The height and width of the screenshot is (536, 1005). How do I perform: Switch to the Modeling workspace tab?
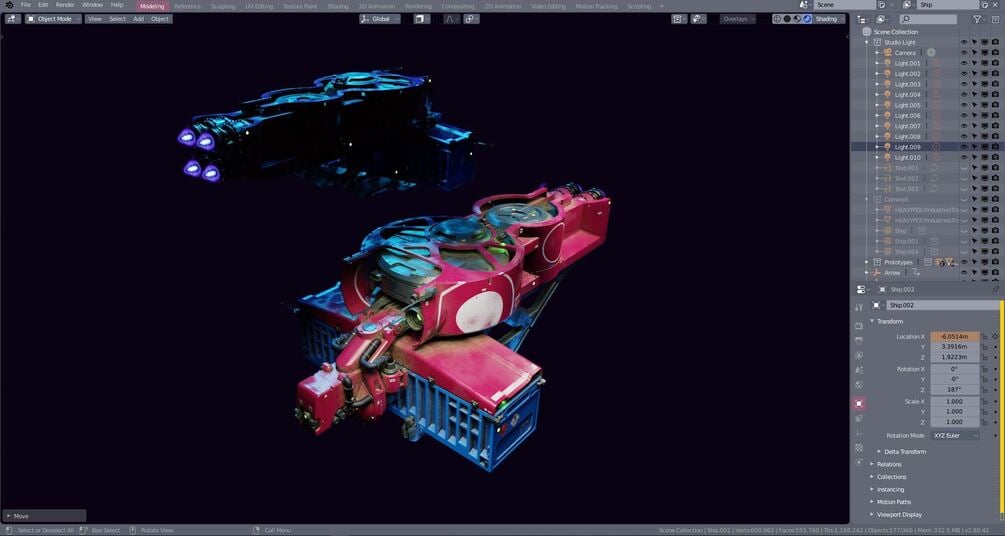[152, 6]
